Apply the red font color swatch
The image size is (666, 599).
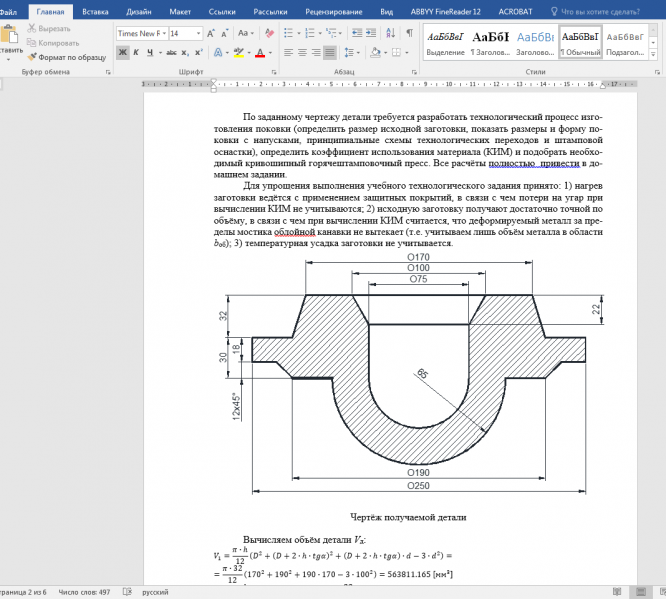click(x=261, y=52)
